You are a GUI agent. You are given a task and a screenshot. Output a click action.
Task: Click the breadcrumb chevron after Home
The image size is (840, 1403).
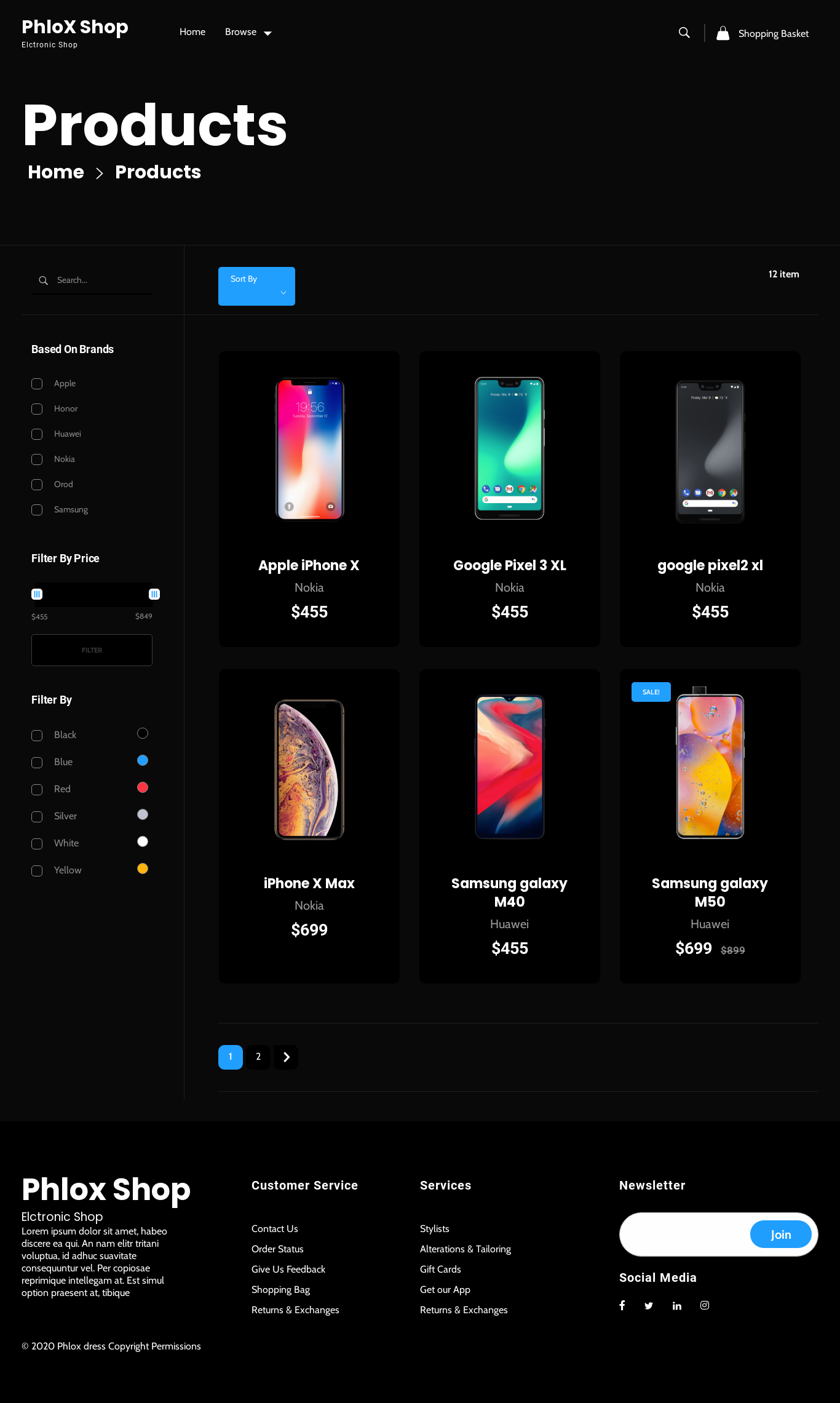(100, 173)
